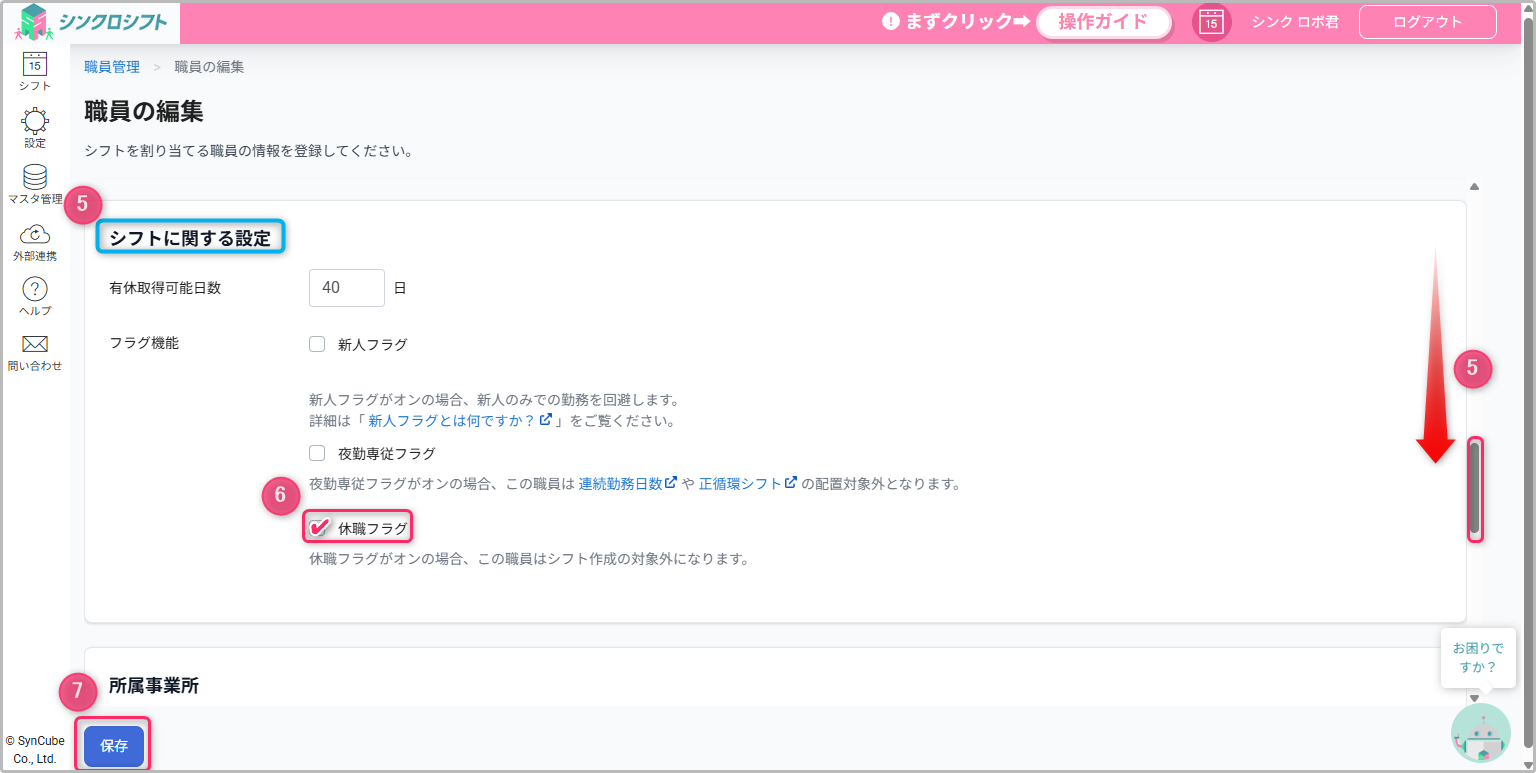The height and width of the screenshot is (773, 1536).
Task: Click the calendar avatar icon in header
Action: (1211, 22)
